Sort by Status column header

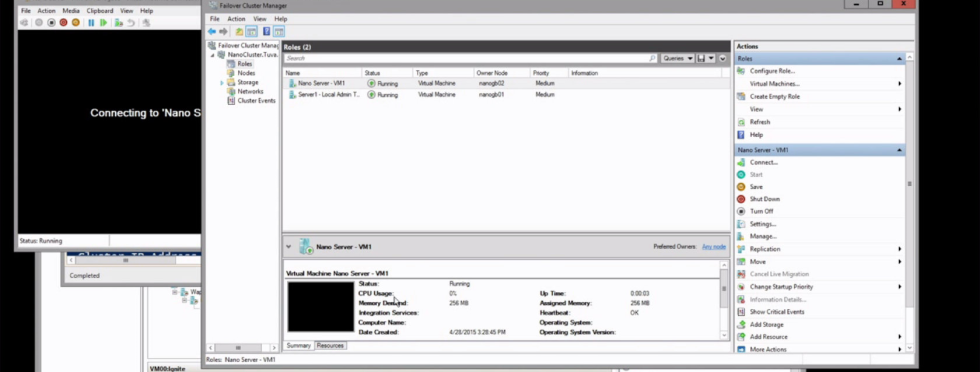click(388, 73)
